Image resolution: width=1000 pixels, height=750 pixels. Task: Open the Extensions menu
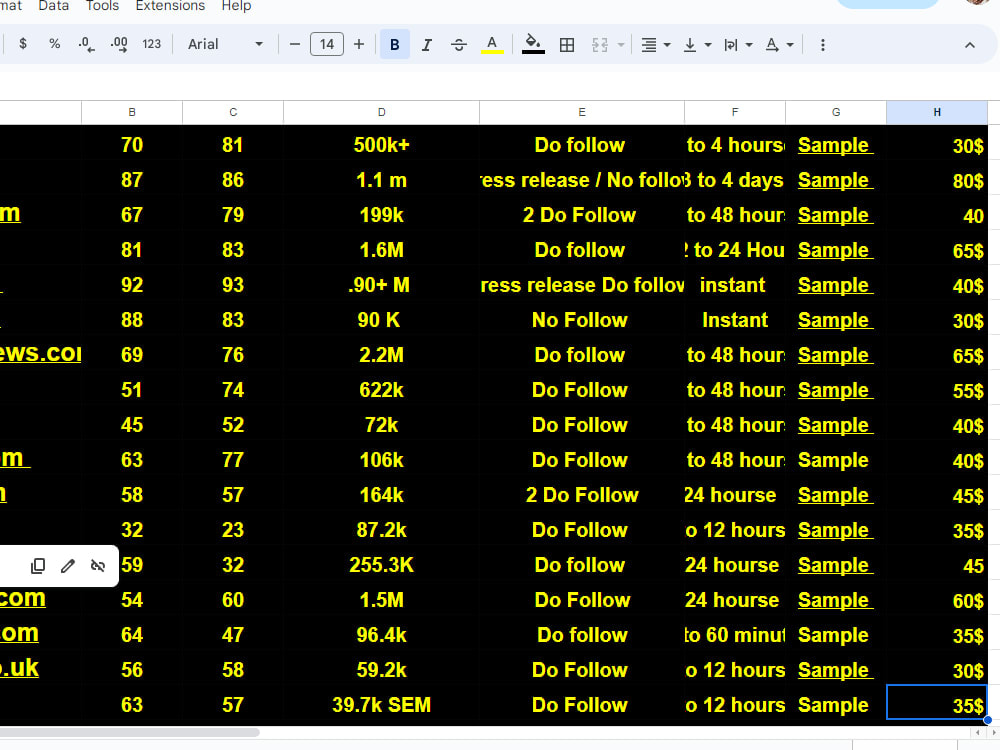tap(170, 6)
